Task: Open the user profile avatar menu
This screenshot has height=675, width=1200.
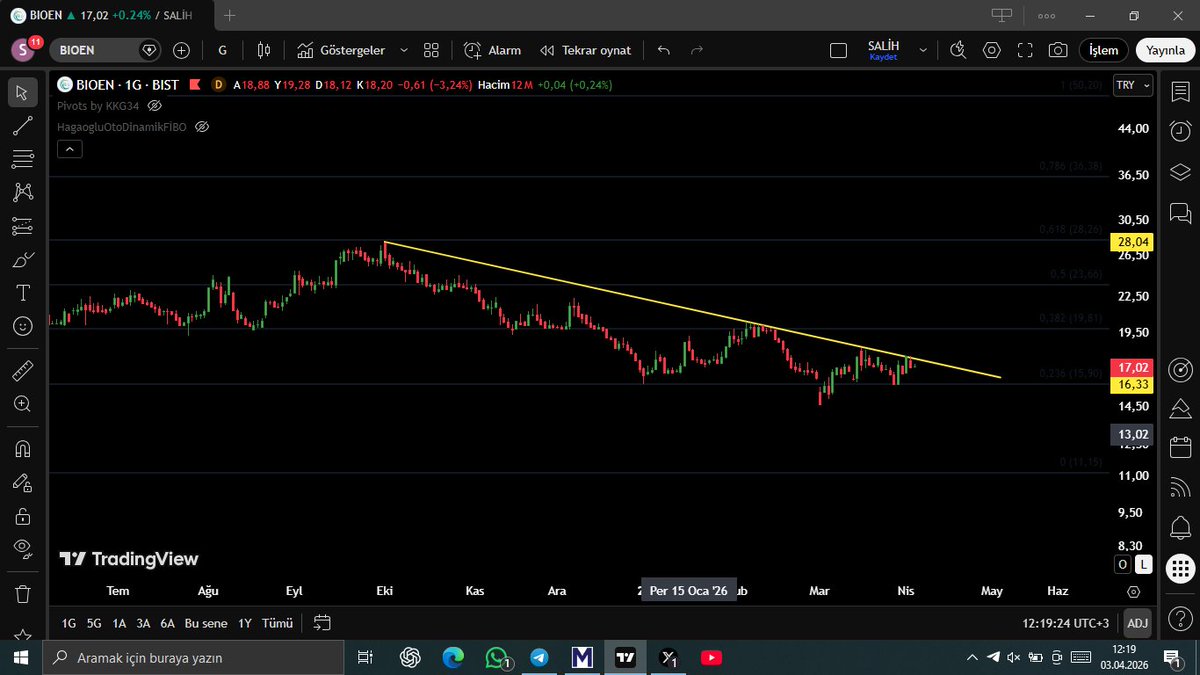Action: (23, 50)
